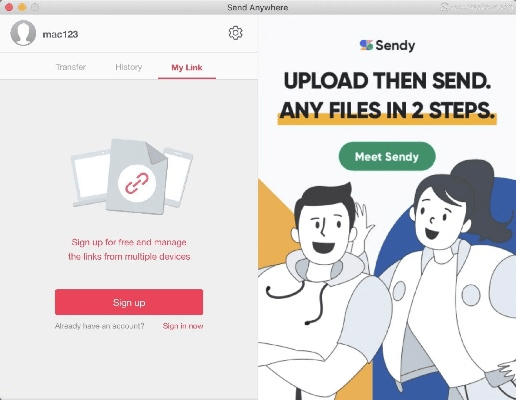Image resolution: width=516 pixels, height=400 pixels.
Task: Click the red Sign up button
Action: pos(129,302)
